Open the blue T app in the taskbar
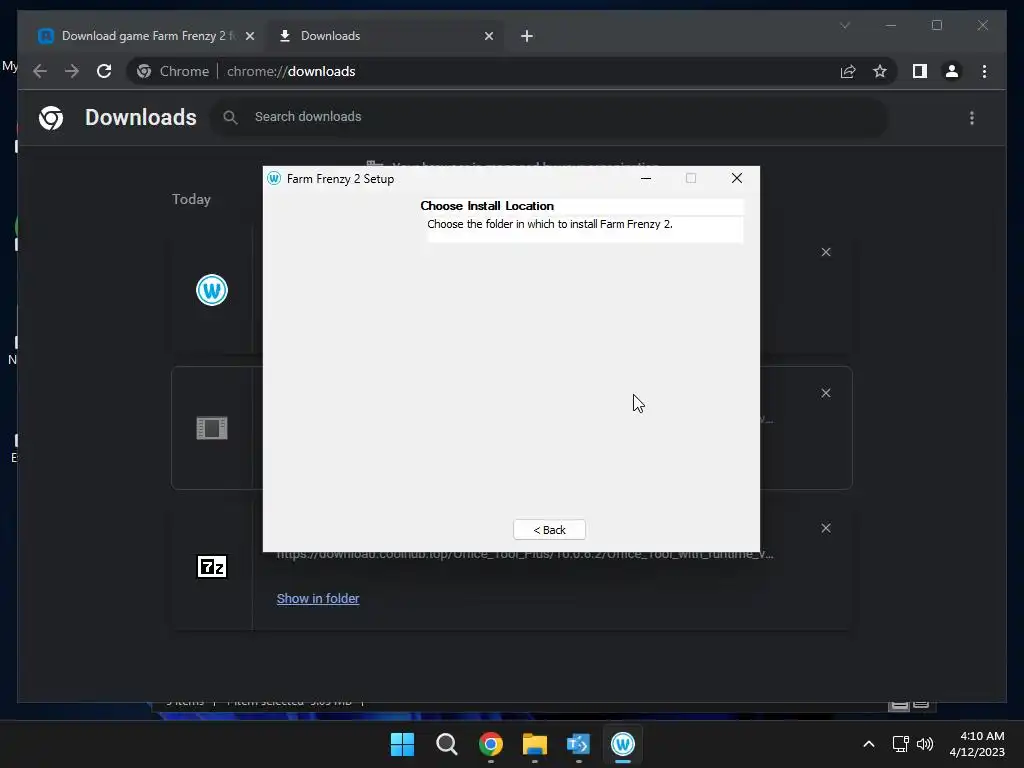The height and width of the screenshot is (768, 1024). (579, 744)
